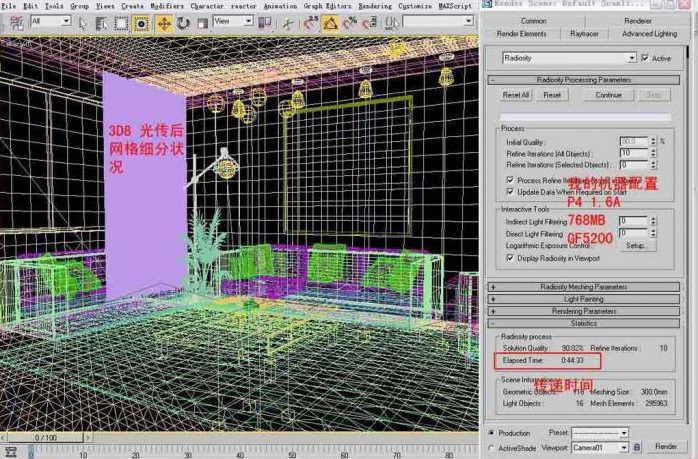This screenshot has height=459, width=698.
Task: Uncheck the Active checkbox beside Radiosity
Action: click(x=644, y=58)
